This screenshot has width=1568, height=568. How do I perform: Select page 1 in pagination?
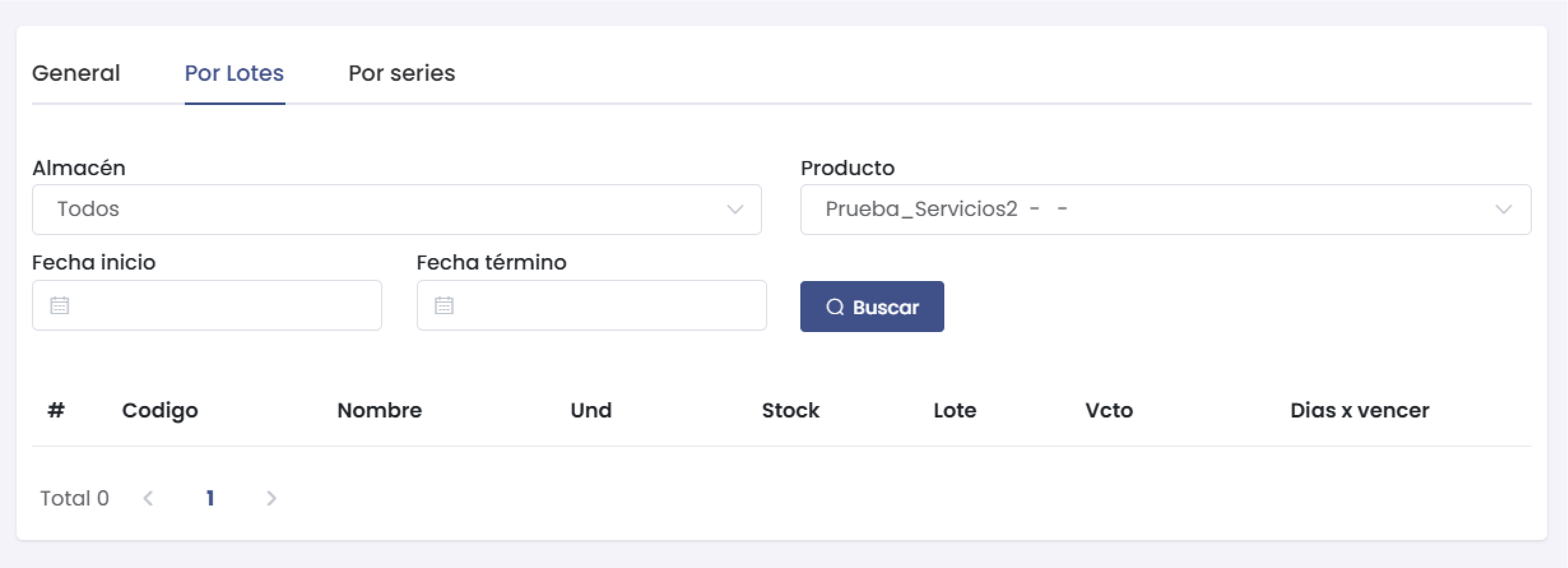point(211,498)
